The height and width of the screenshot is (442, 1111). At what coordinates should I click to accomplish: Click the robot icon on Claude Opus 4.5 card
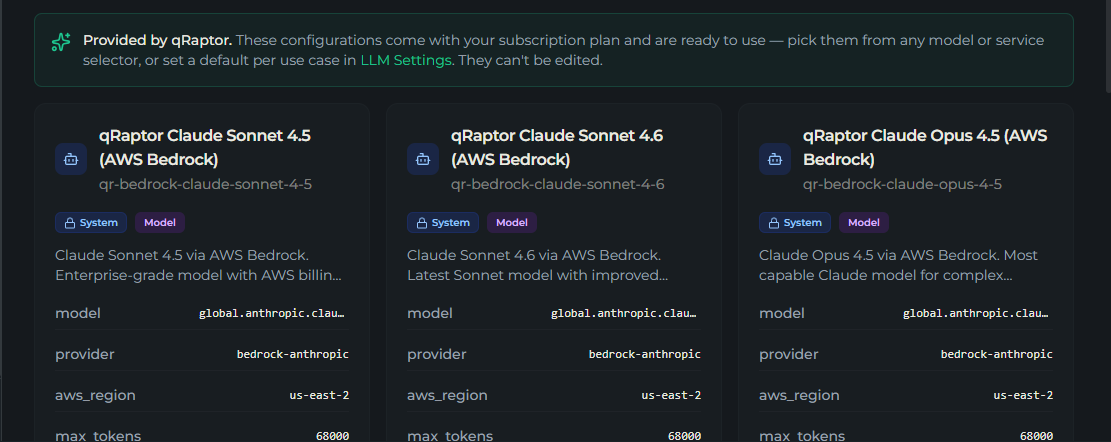[774, 159]
